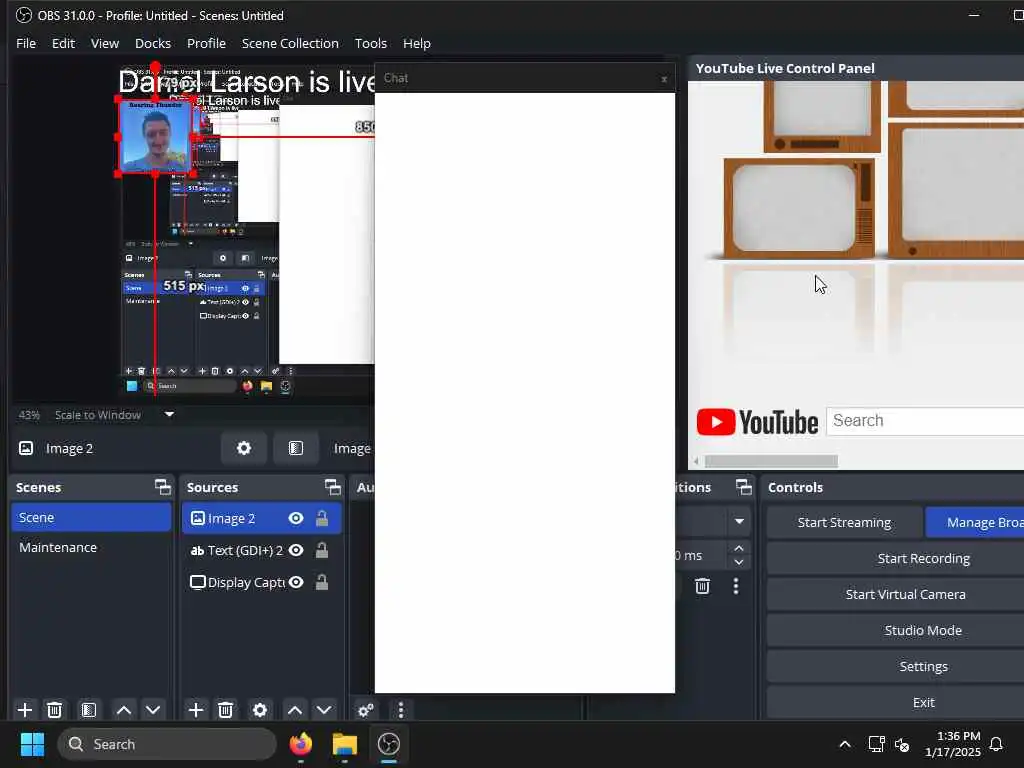The image size is (1024, 768).
Task: Open the Tools menu
Action: tap(370, 43)
